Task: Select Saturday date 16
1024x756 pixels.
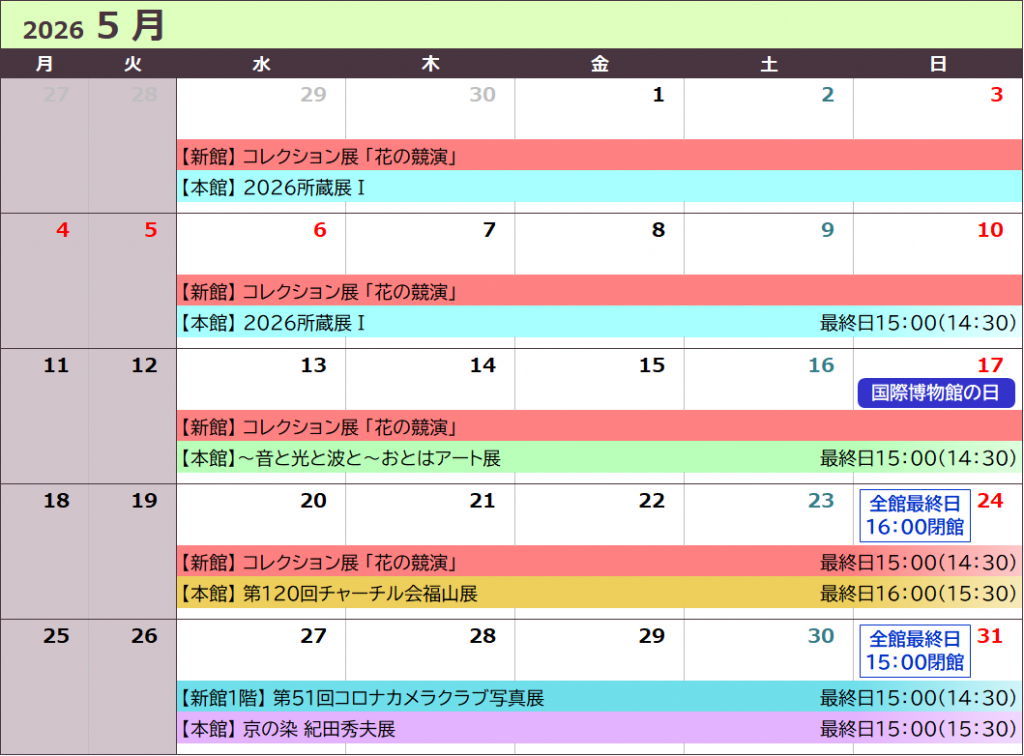Action: pos(820,365)
